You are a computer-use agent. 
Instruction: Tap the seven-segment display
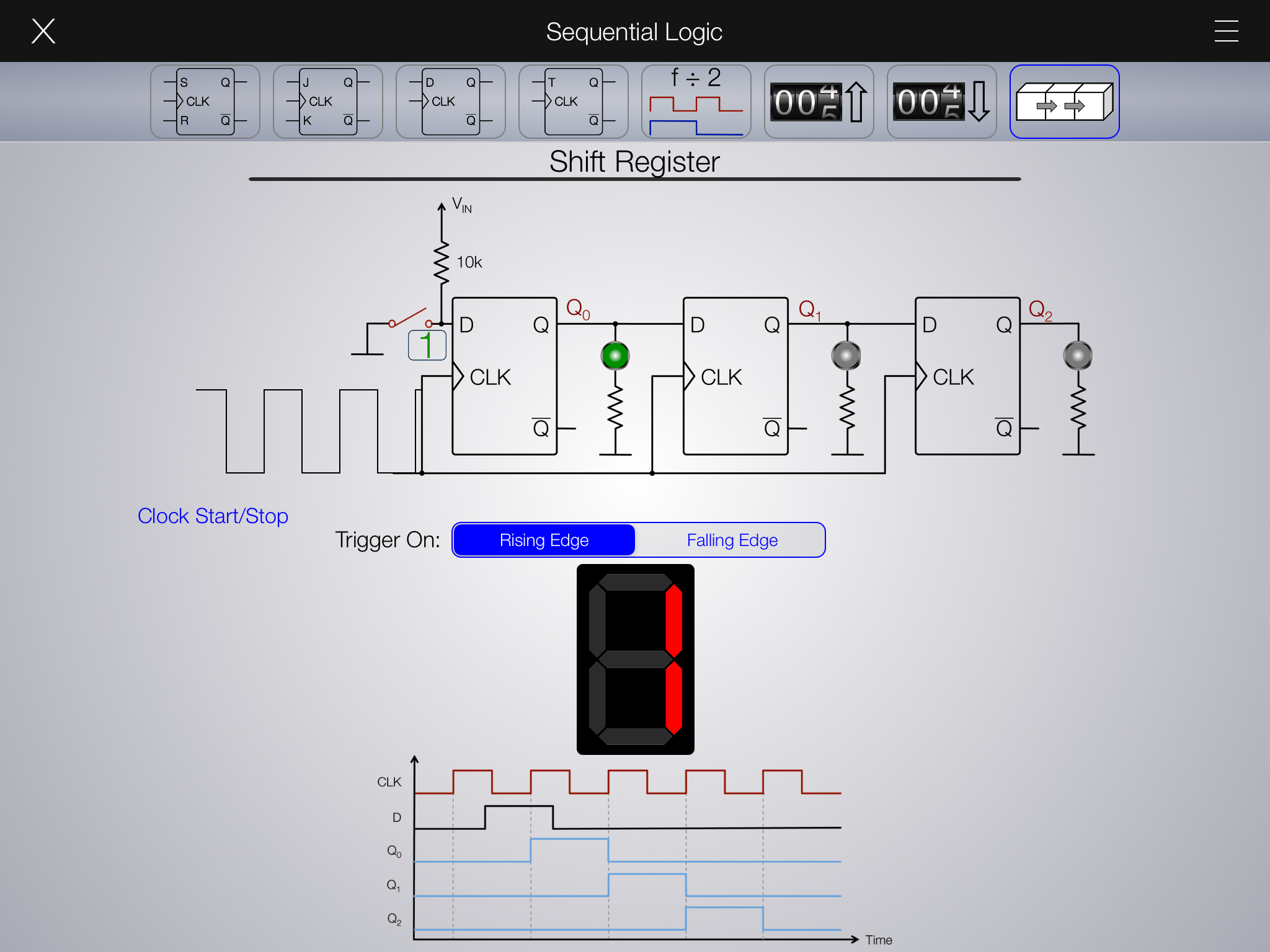click(x=635, y=659)
